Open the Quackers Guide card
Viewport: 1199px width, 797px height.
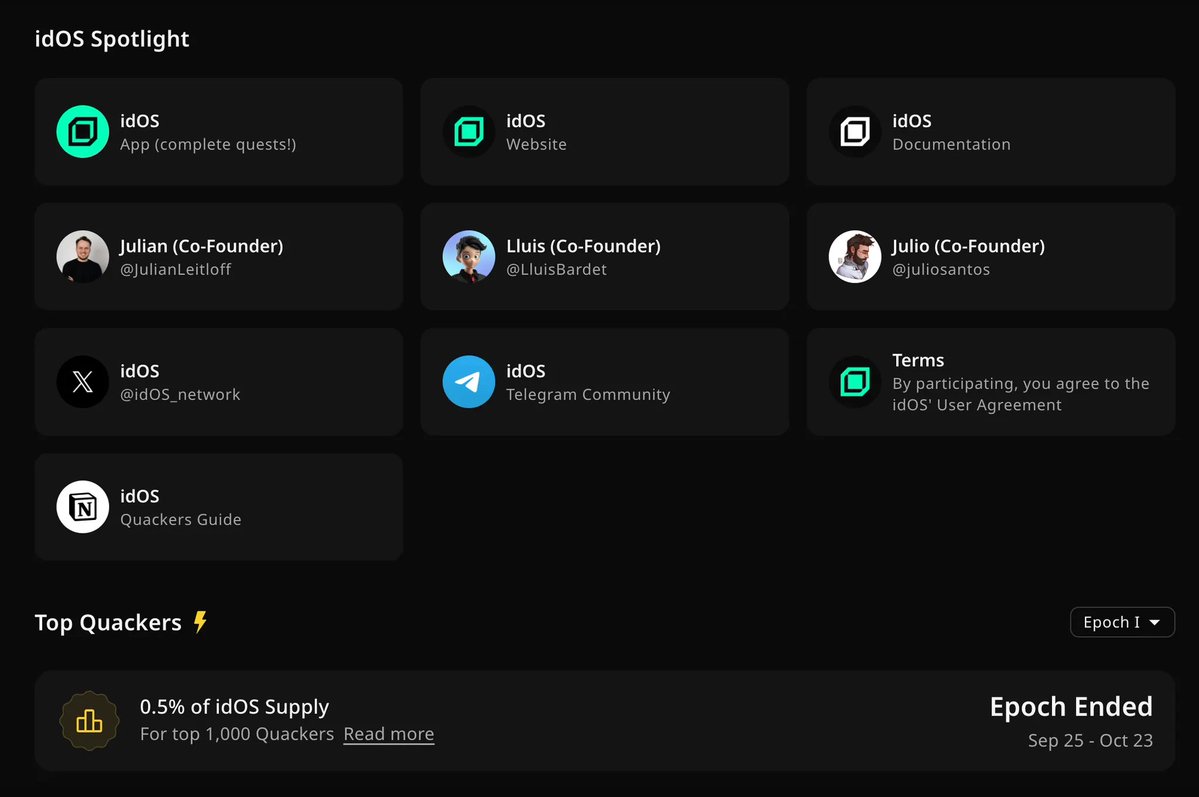(219, 507)
